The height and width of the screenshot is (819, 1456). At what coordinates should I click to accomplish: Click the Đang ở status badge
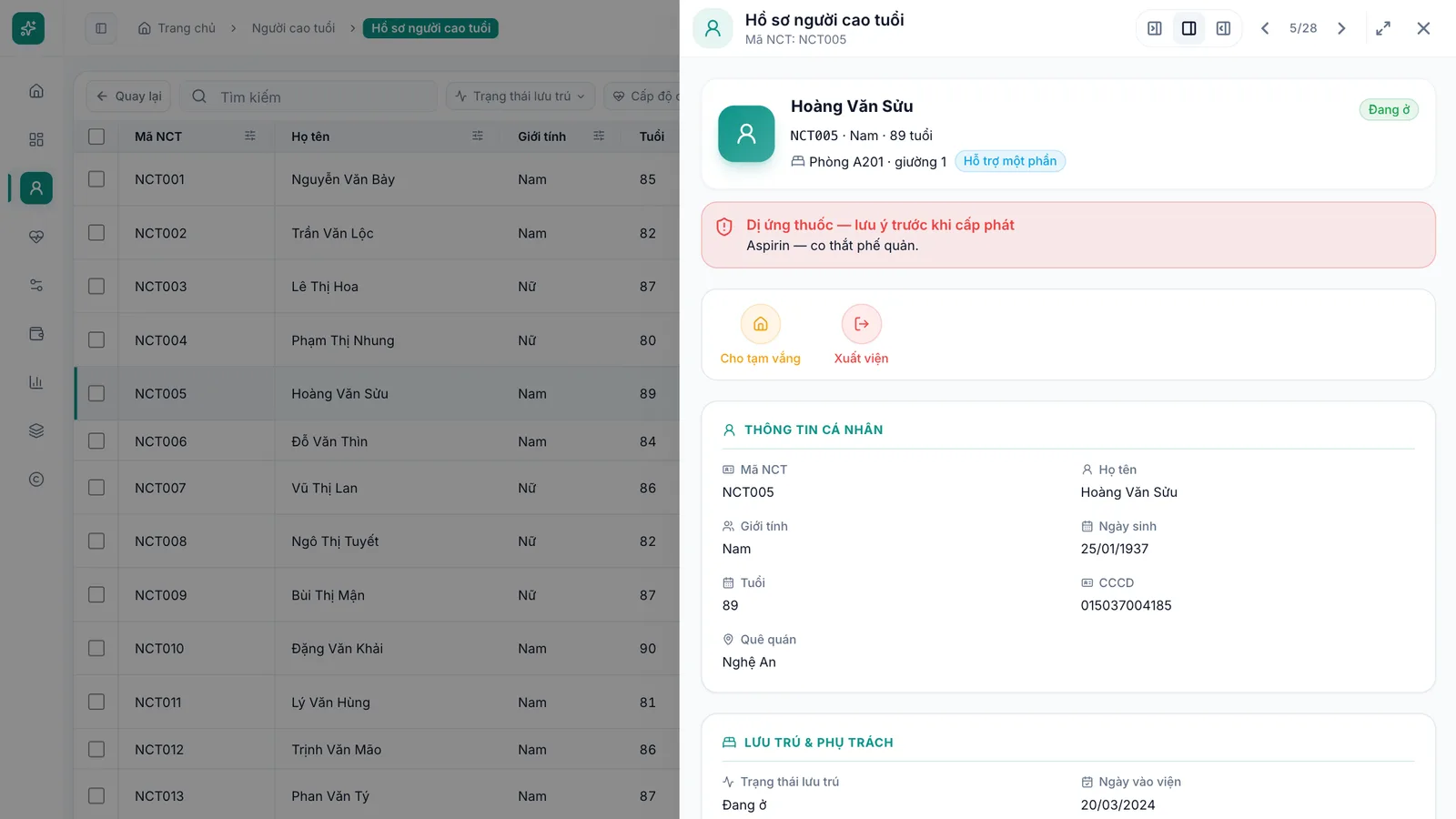[x=1389, y=110]
